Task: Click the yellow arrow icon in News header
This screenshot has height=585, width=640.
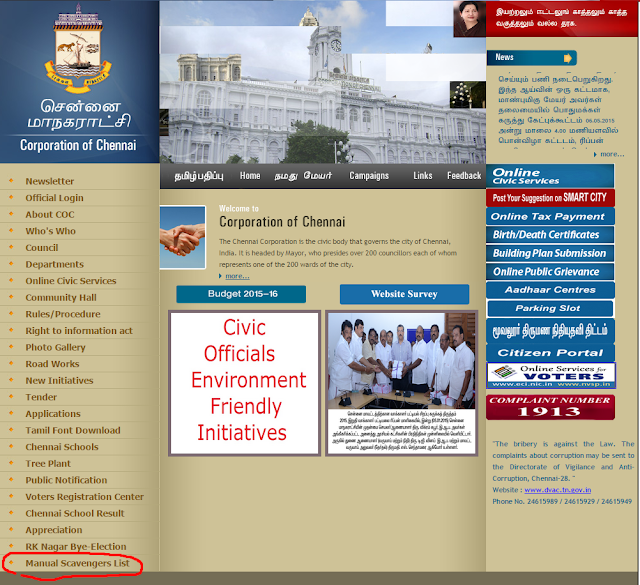Action: tap(567, 58)
